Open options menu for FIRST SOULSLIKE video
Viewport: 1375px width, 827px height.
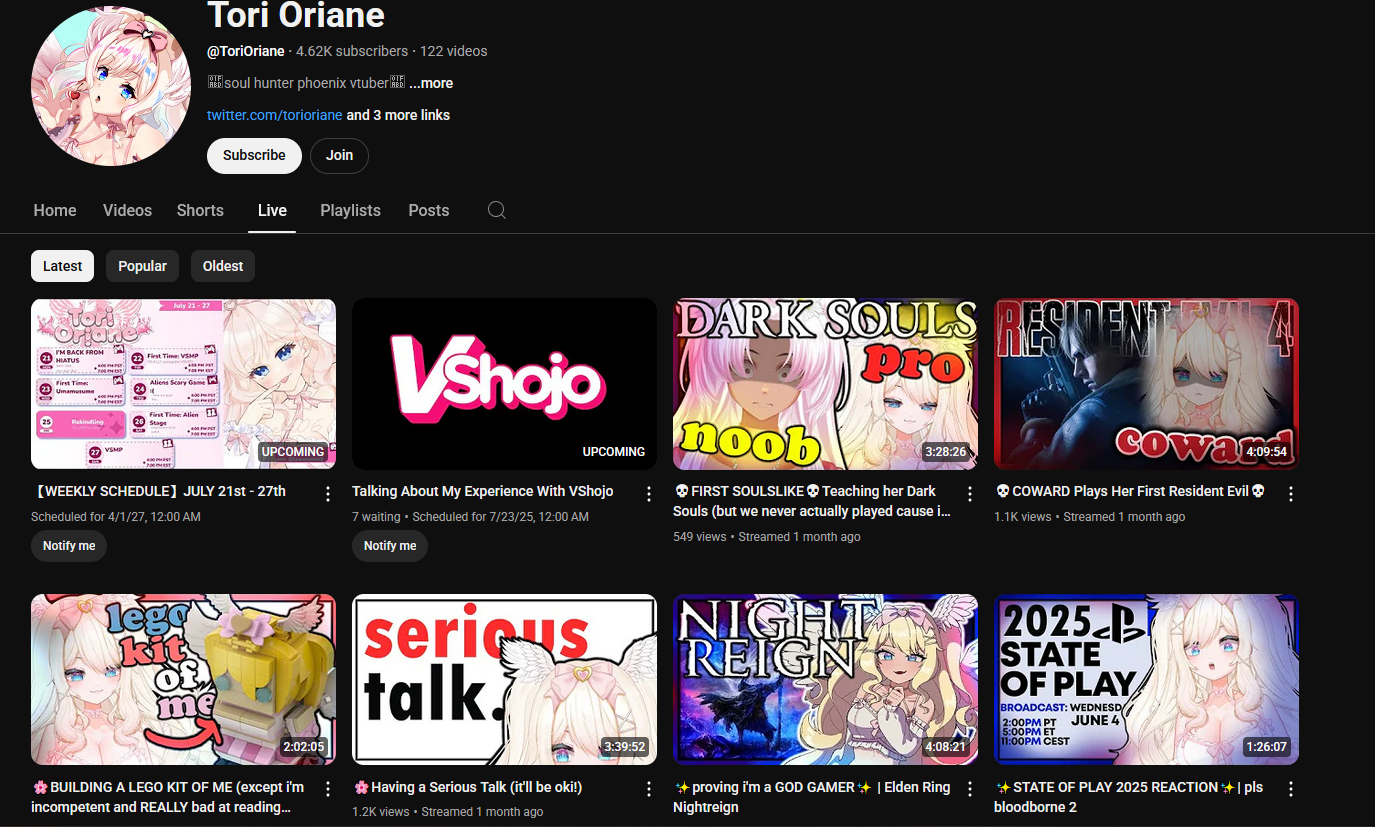pyautogui.click(x=970, y=494)
